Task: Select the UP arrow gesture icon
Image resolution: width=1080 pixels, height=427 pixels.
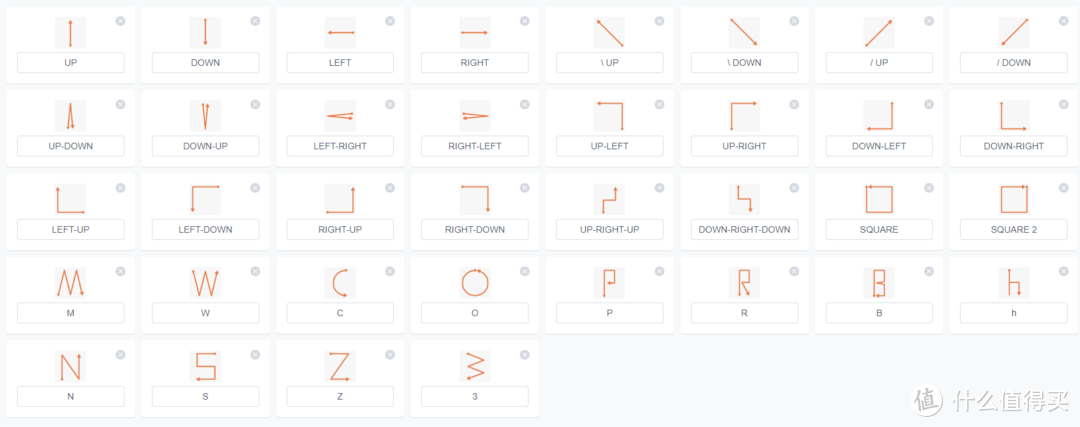Action: click(x=70, y=32)
